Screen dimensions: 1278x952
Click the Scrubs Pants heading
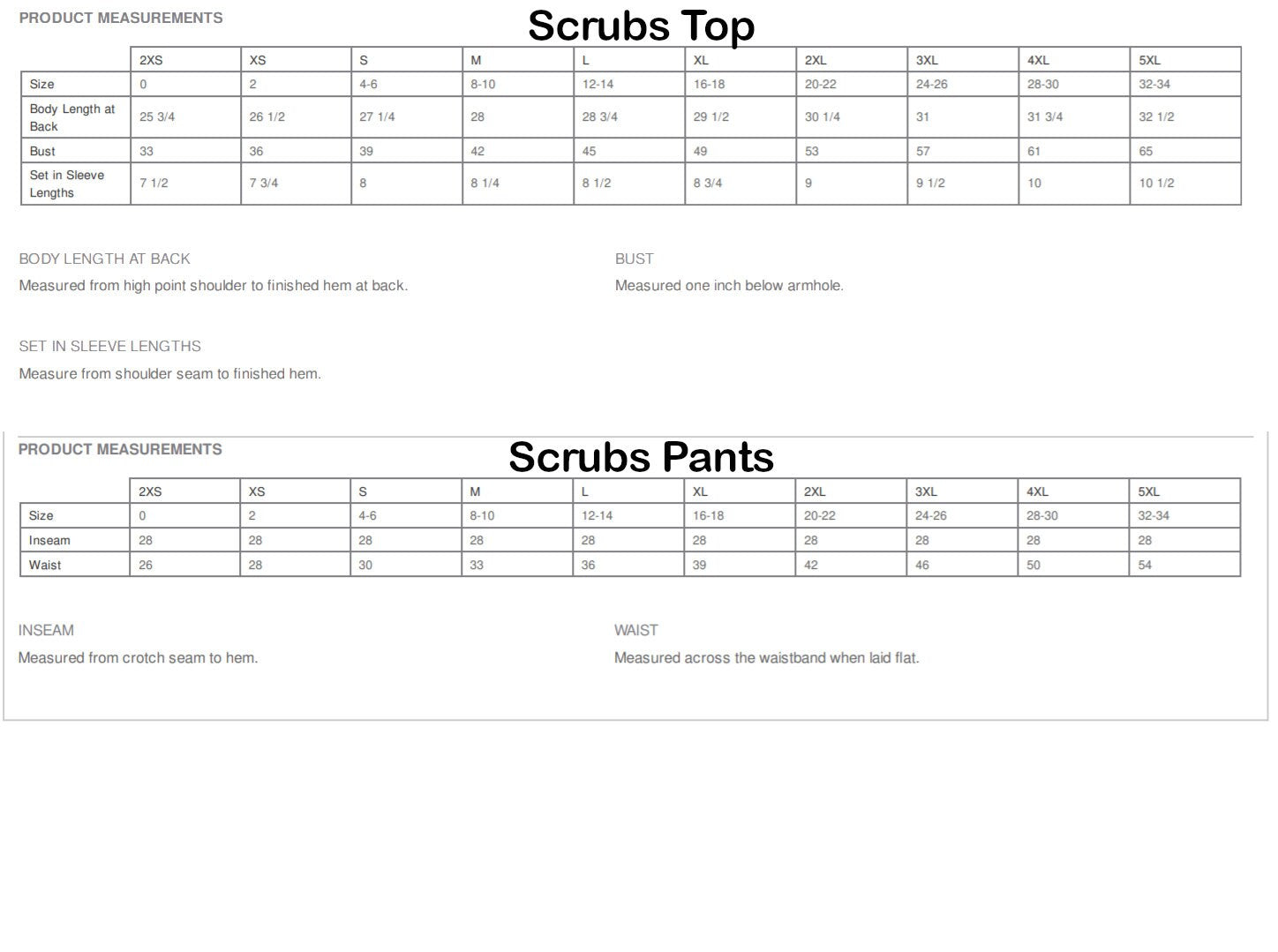(x=641, y=457)
